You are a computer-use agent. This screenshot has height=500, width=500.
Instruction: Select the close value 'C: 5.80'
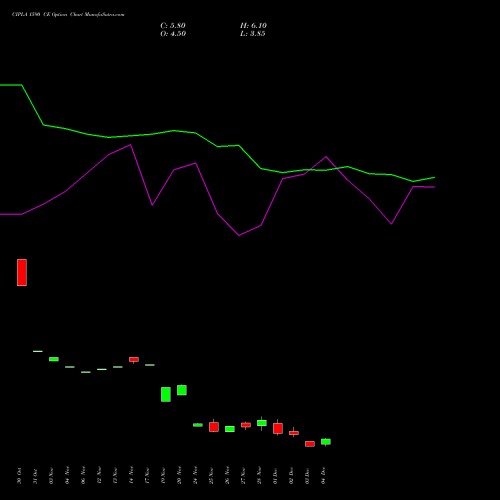click(173, 26)
